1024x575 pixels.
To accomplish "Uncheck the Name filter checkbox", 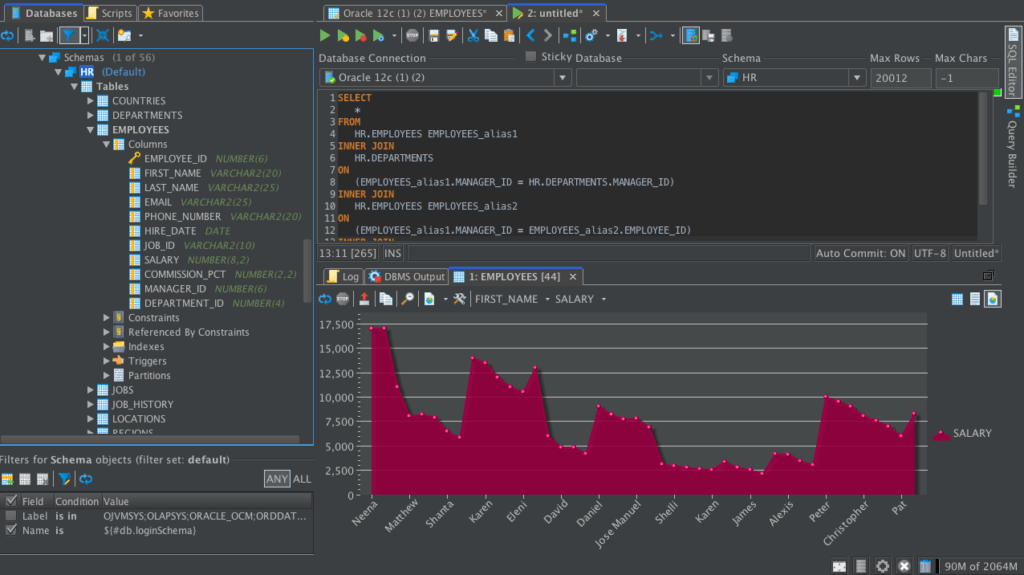I will click(11, 530).
